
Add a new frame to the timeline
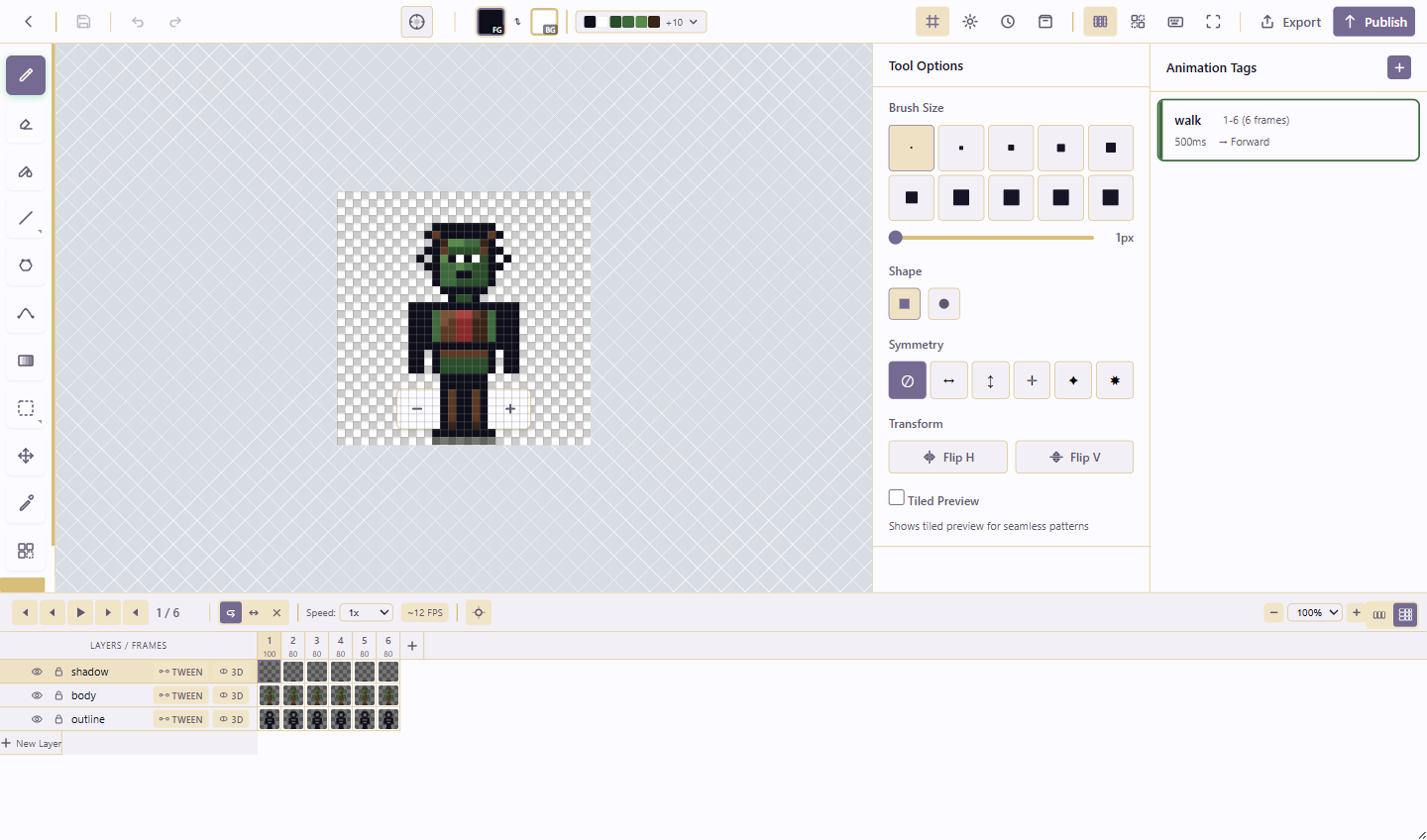(412, 646)
